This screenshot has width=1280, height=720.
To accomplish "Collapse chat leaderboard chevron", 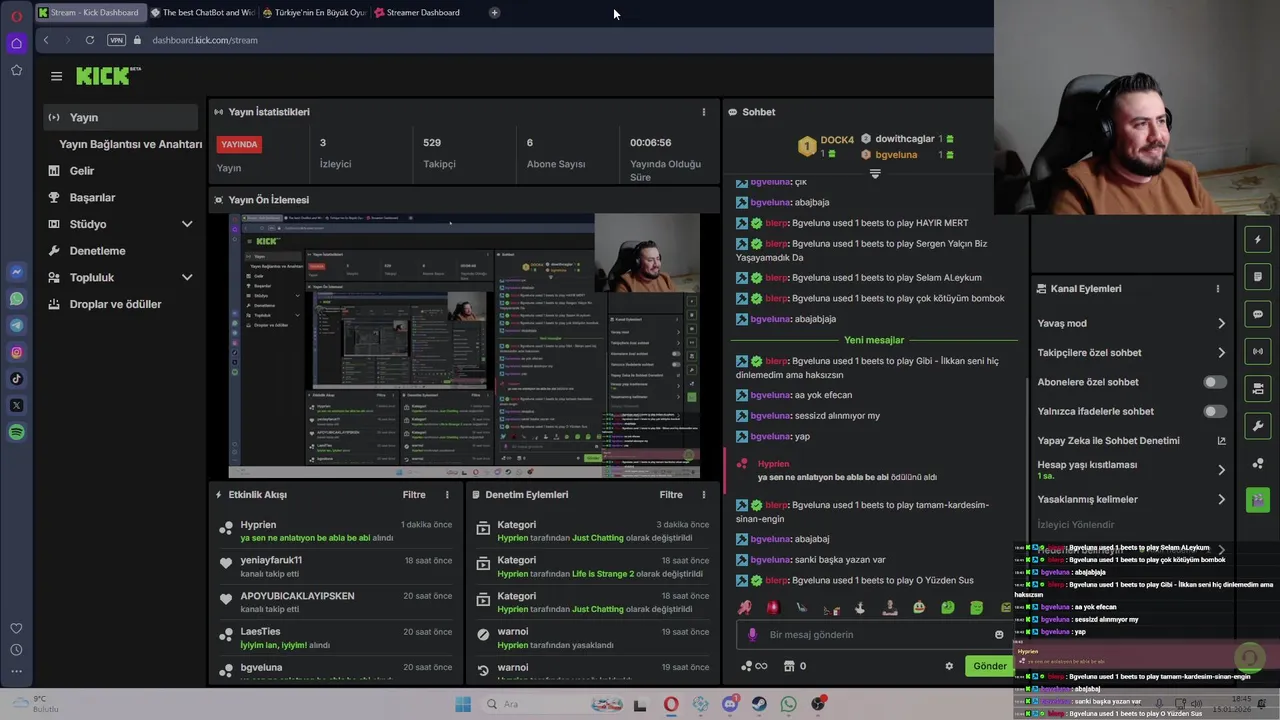I will pyautogui.click(x=875, y=174).
